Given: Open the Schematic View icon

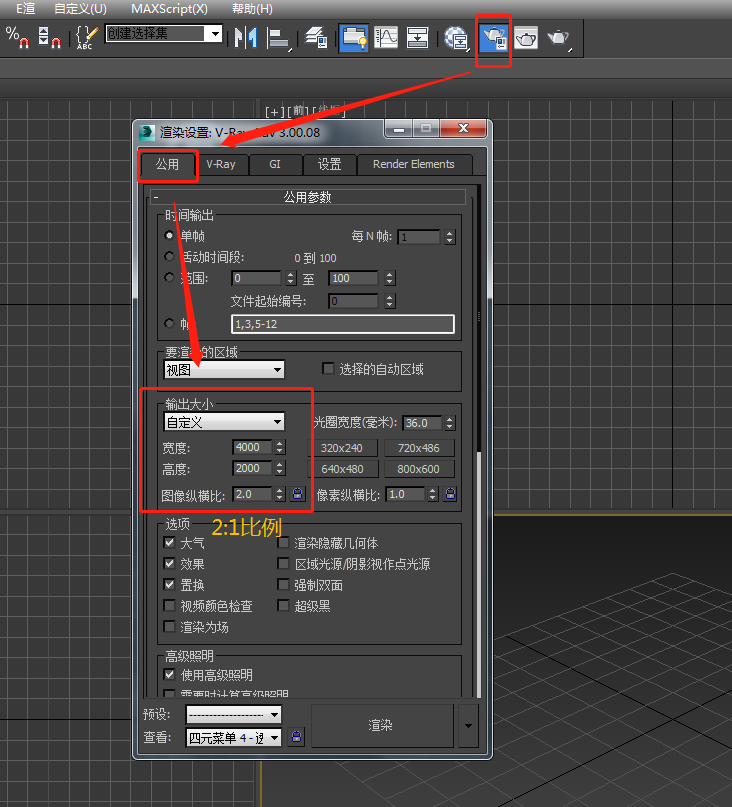Looking at the screenshot, I should pos(417,38).
